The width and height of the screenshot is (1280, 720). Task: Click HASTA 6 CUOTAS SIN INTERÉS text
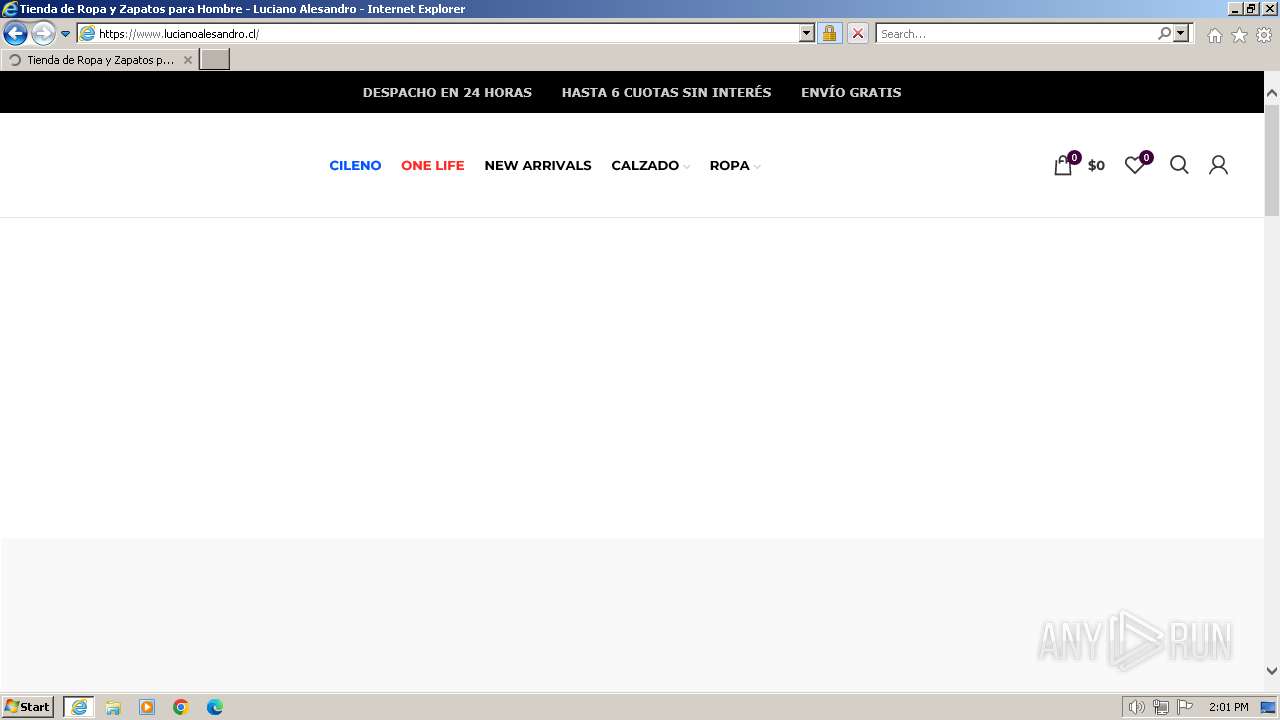tap(666, 92)
